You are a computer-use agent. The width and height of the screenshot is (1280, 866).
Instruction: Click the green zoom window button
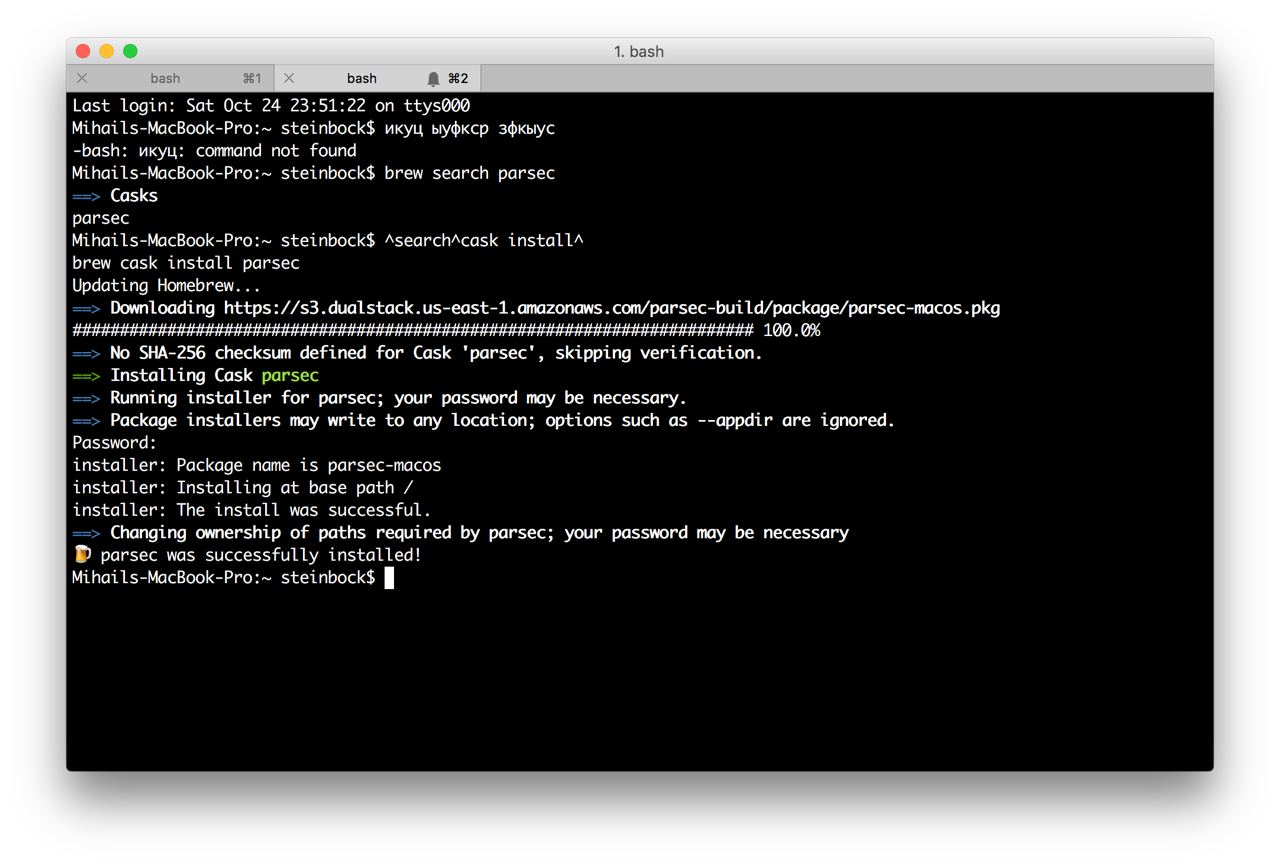tap(130, 51)
